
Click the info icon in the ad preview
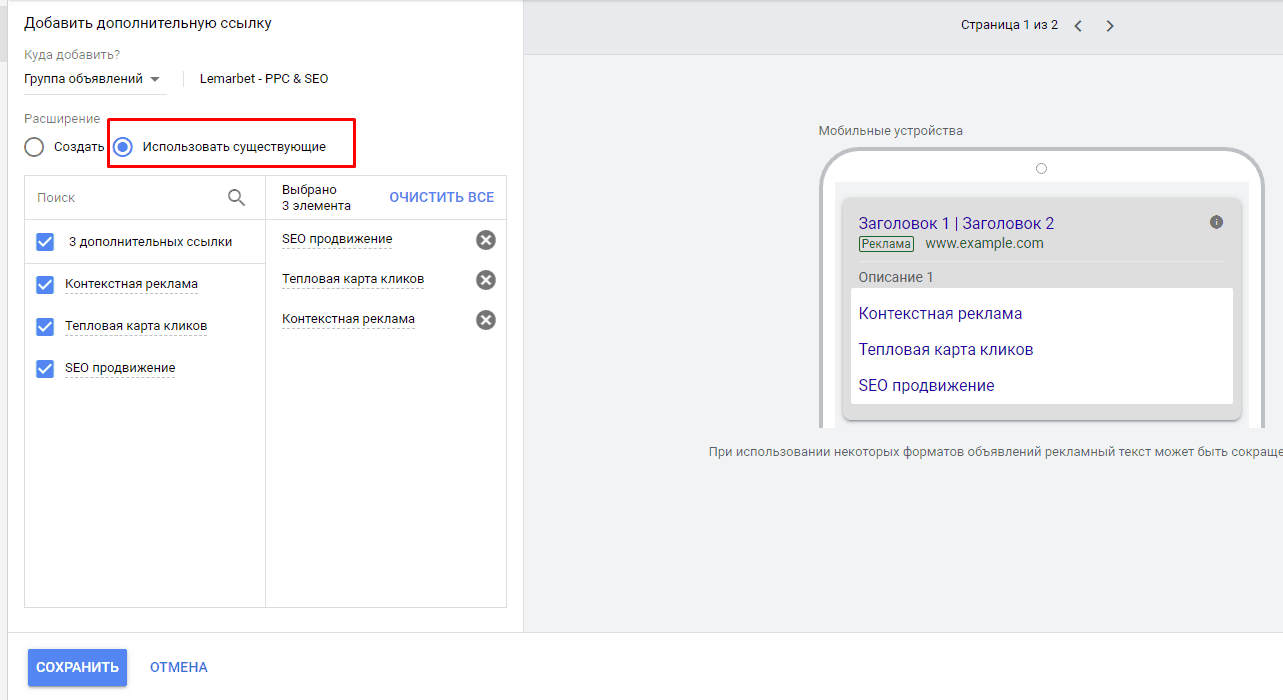click(x=1216, y=222)
